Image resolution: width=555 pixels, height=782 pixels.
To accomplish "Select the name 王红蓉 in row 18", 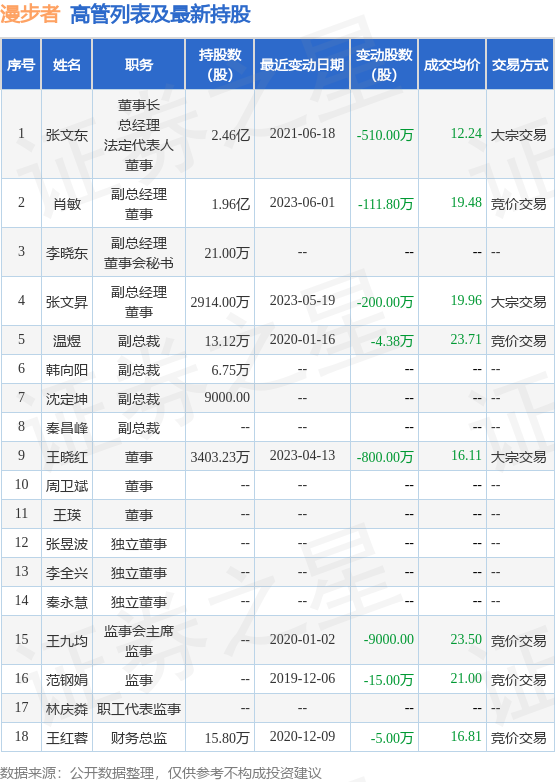I will 67,736.
